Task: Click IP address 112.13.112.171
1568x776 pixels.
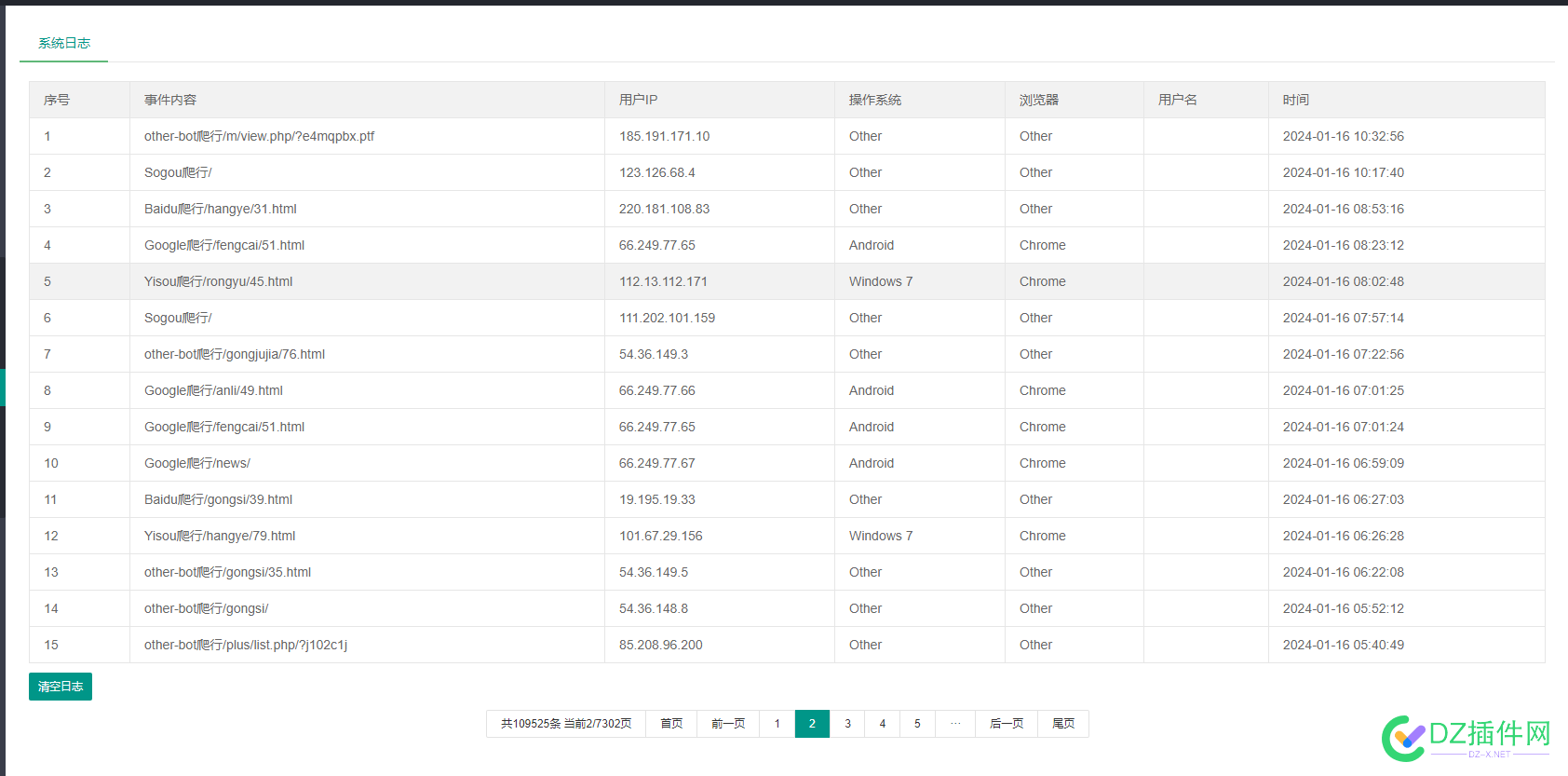Action: click(663, 281)
